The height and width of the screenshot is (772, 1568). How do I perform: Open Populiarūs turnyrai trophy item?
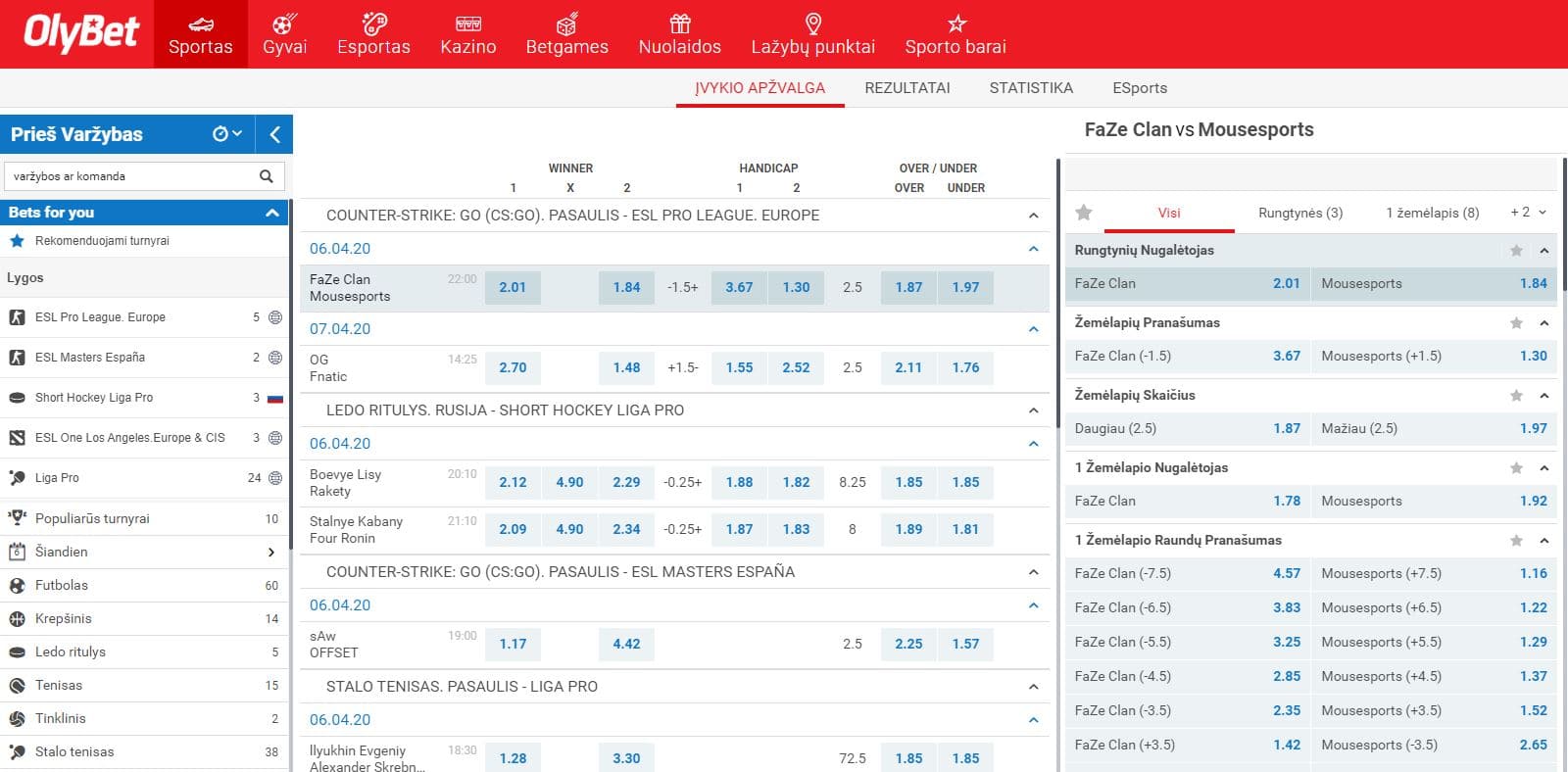click(145, 518)
